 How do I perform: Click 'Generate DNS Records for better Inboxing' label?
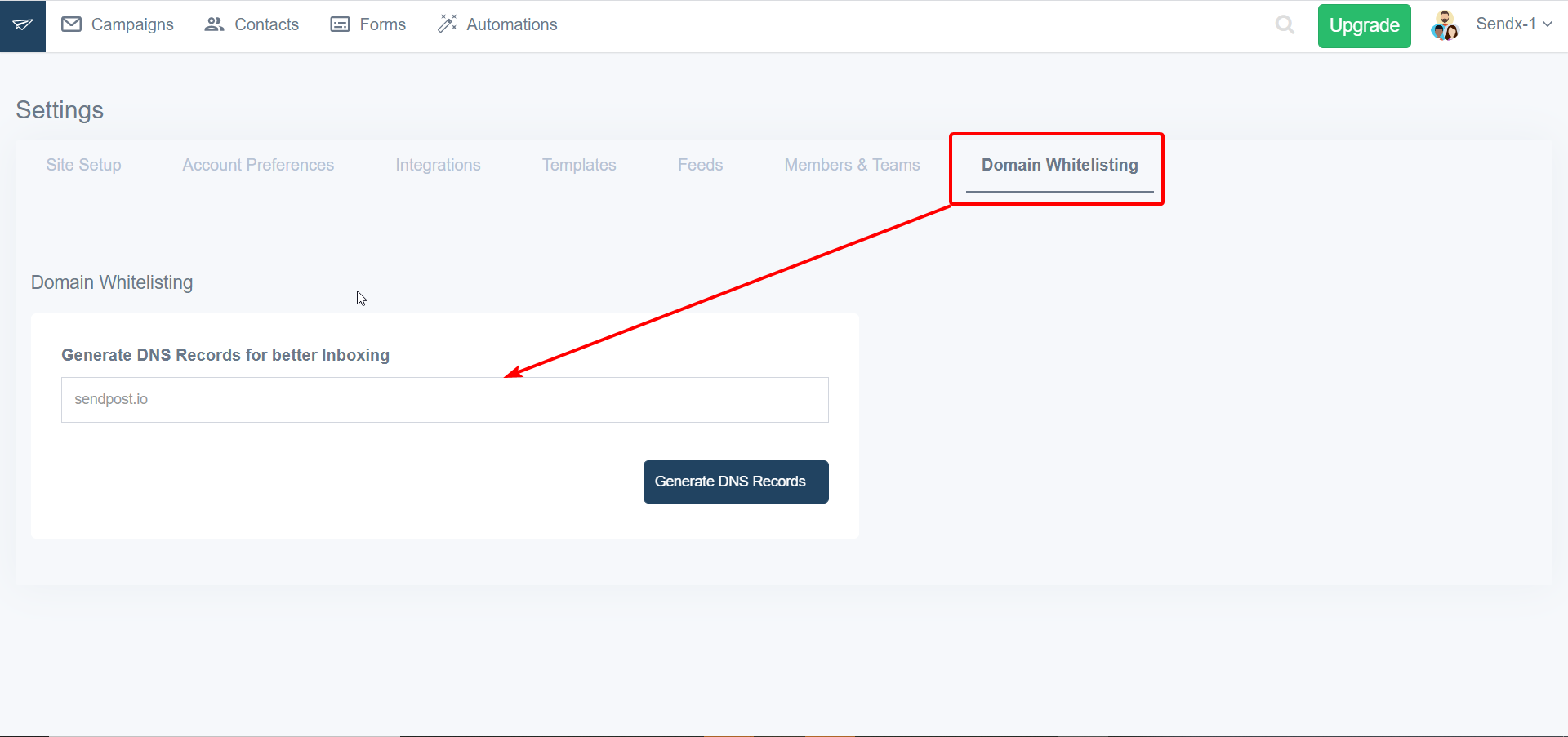pos(225,355)
